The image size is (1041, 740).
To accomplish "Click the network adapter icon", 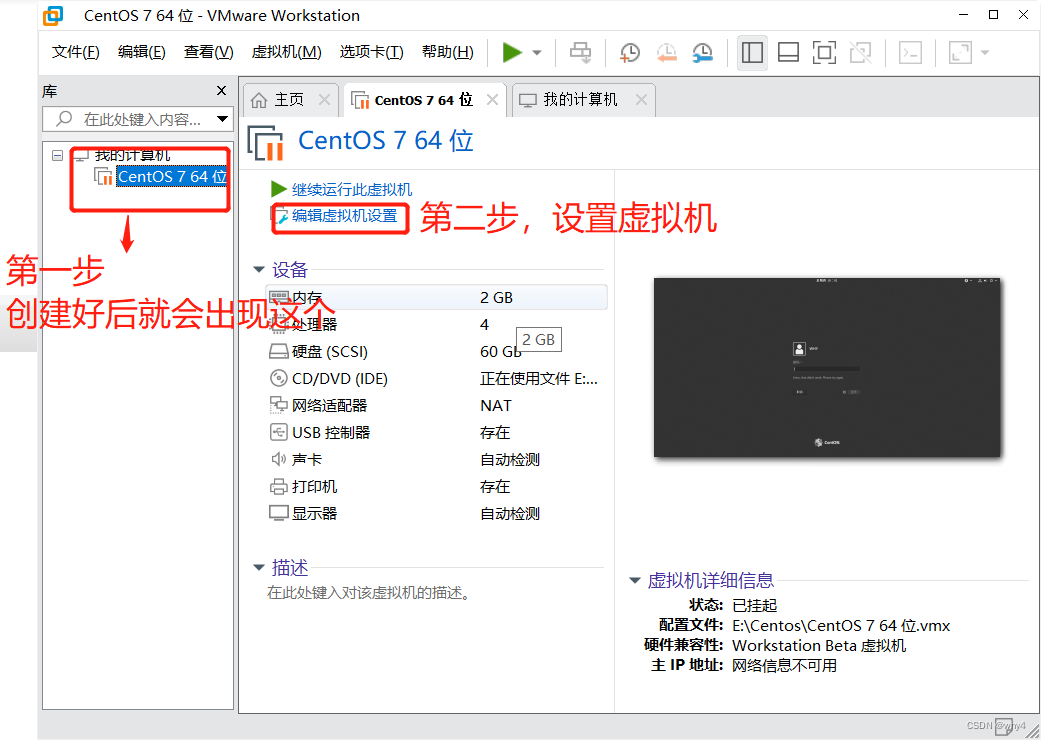I will tap(278, 405).
